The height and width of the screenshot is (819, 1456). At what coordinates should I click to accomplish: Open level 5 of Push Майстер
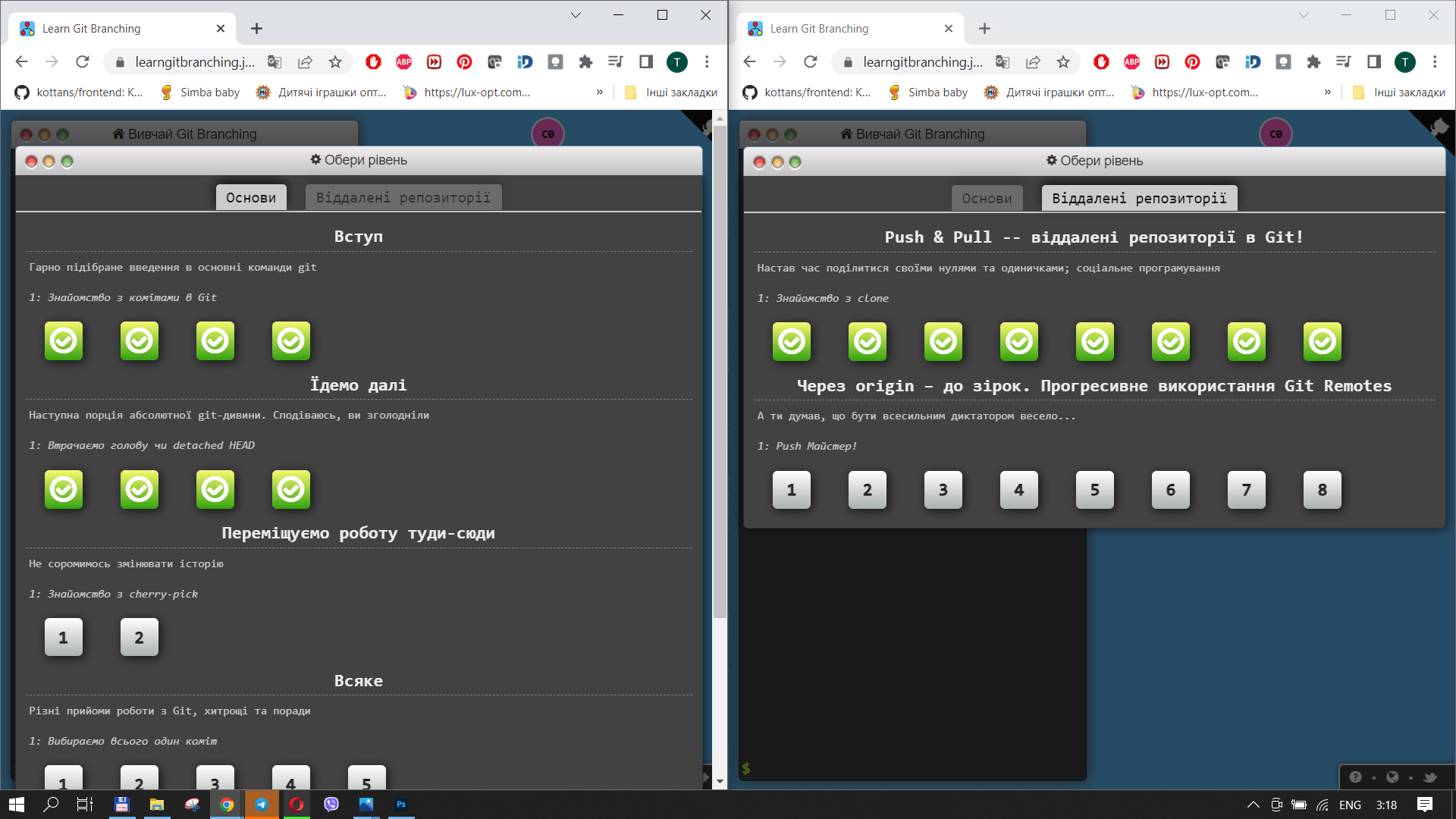pyautogui.click(x=1094, y=490)
